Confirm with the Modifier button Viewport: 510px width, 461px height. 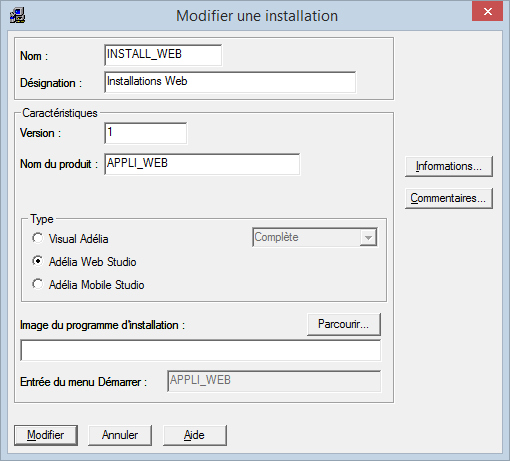point(46,435)
